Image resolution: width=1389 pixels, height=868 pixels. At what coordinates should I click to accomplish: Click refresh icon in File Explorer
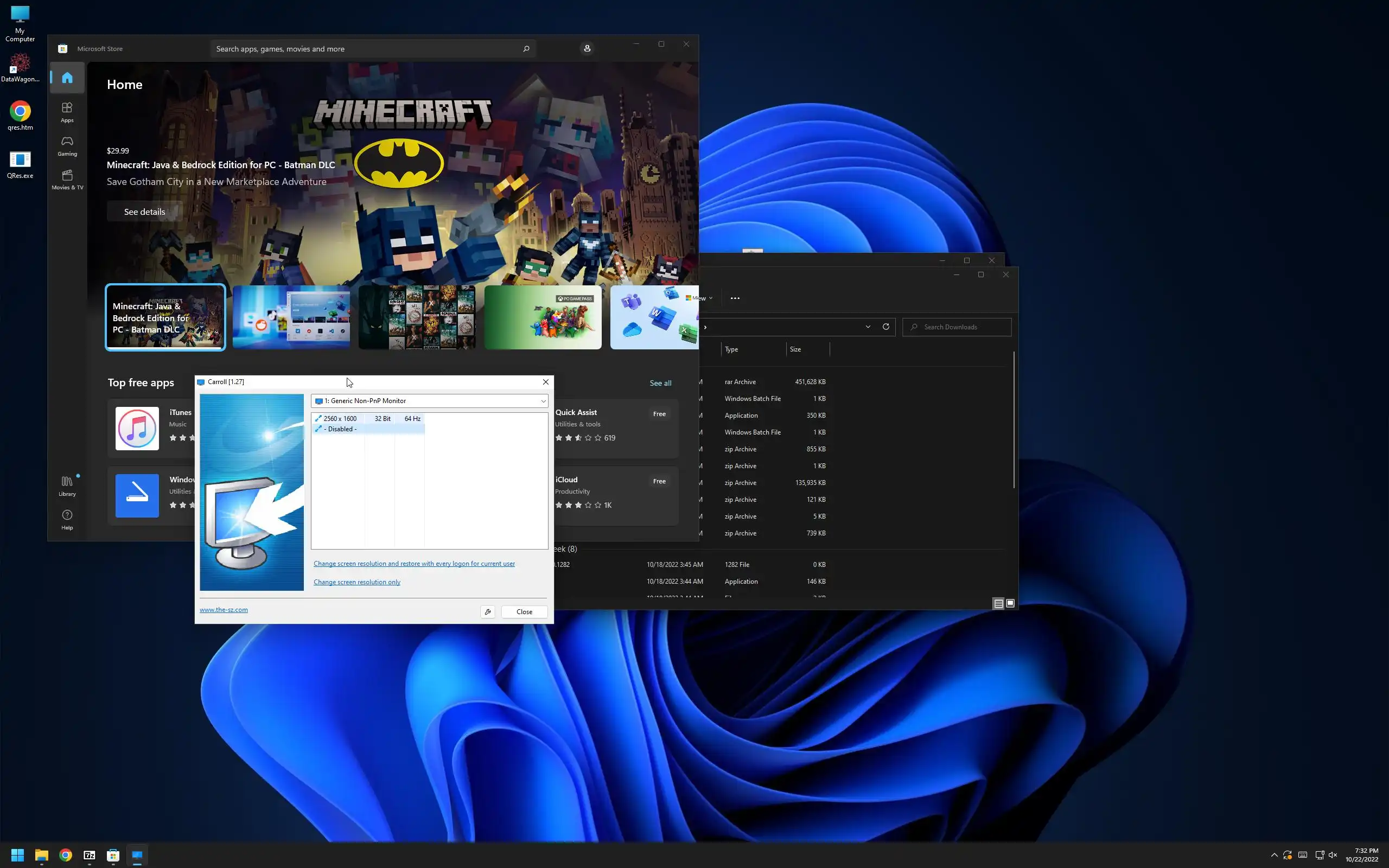coord(885,327)
